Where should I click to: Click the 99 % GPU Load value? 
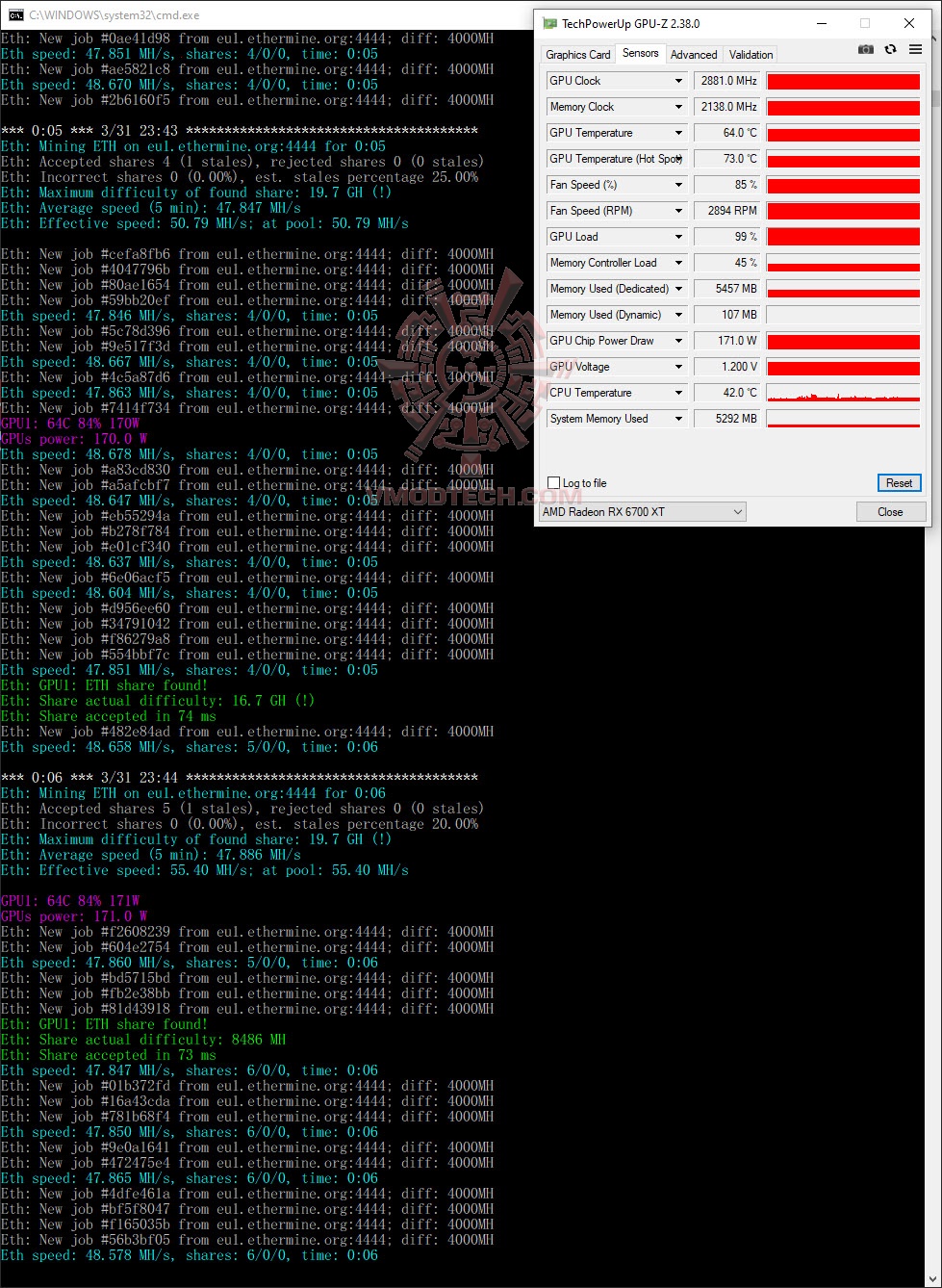point(726,237)
